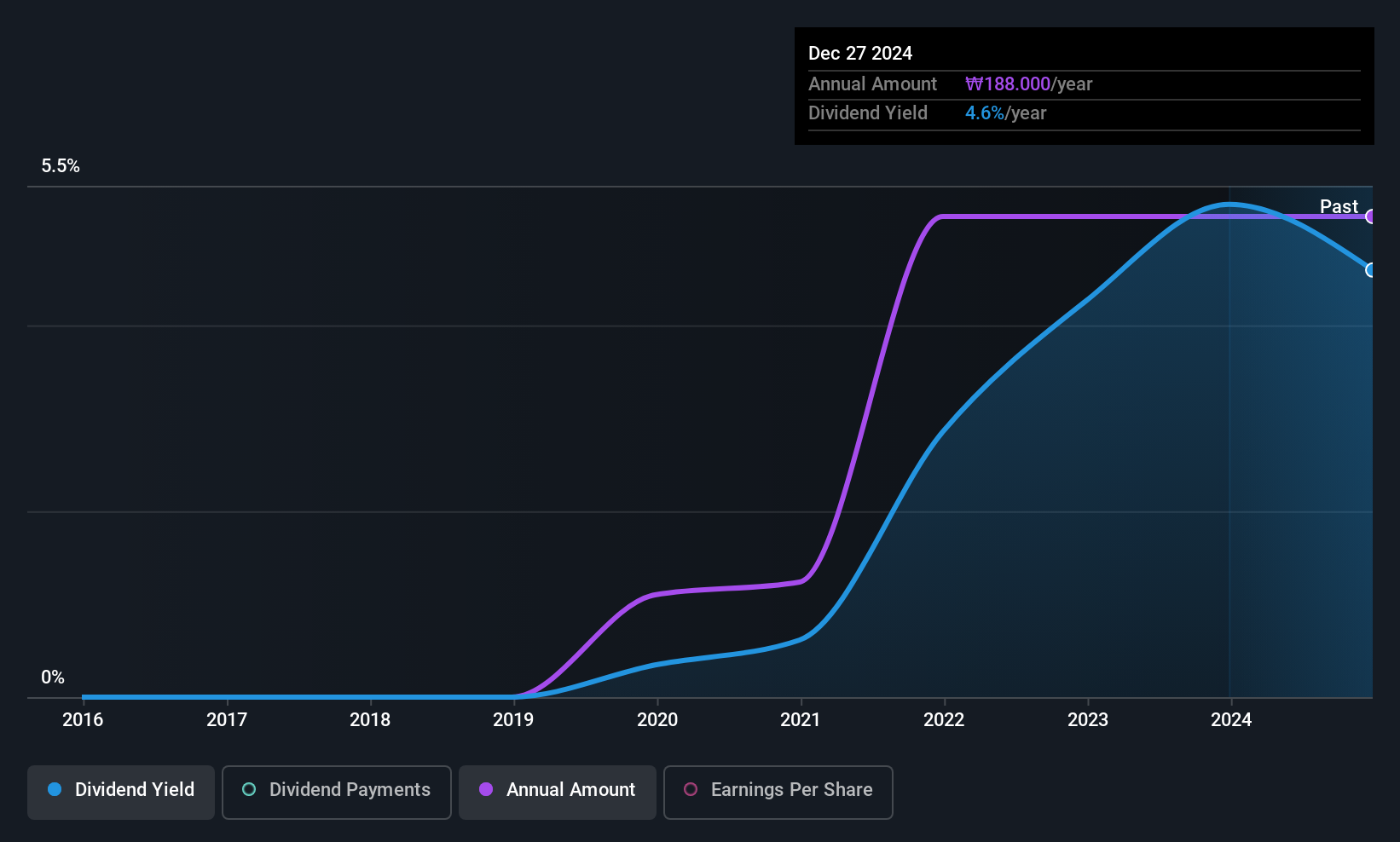The width and height of the screenshot is (1400, 842).
Task: Click the ₩188.000/year annual amount value
Action: click(x=1029, y=84)
